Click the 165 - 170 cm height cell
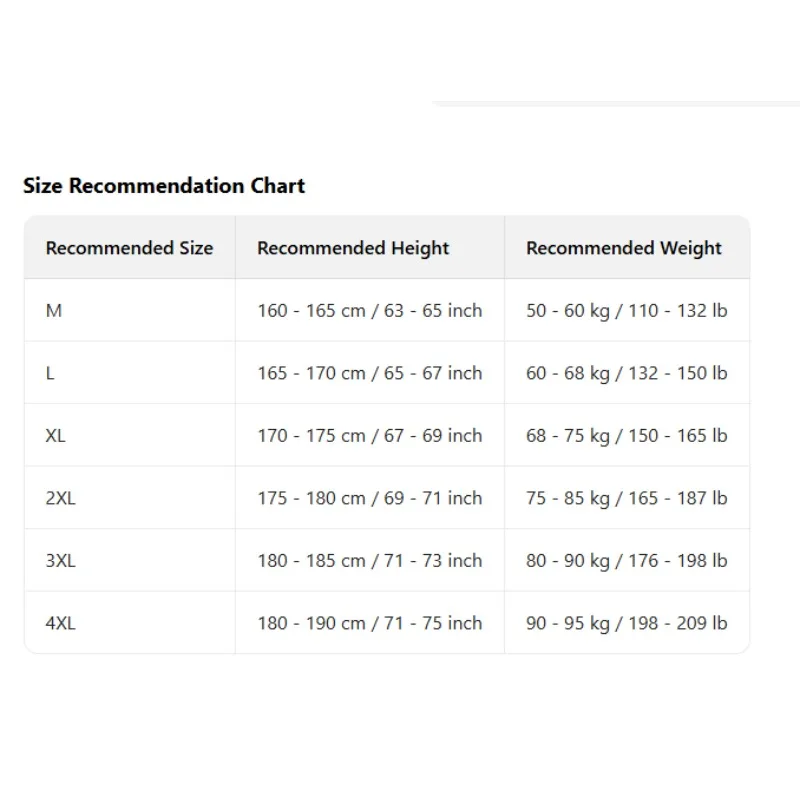 [x=369, y=373]
